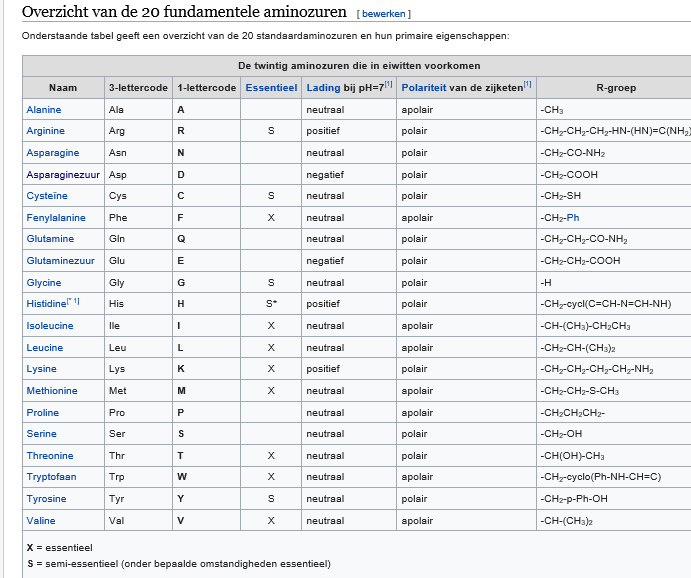Click the Tyrosine link
Screen dimensions: 691x578
pos(46,499)
